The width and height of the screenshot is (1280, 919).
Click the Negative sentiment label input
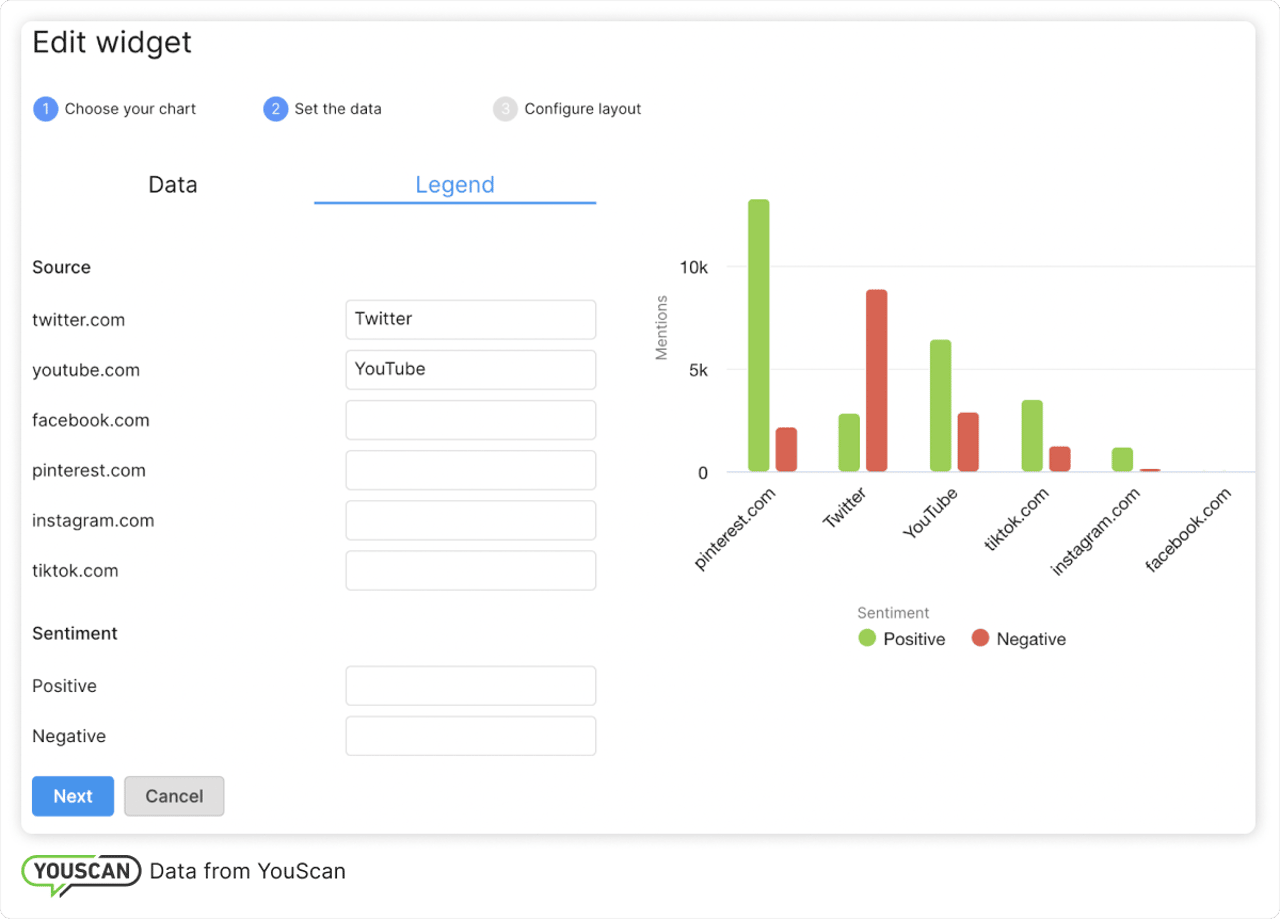(x=471, y=736)
